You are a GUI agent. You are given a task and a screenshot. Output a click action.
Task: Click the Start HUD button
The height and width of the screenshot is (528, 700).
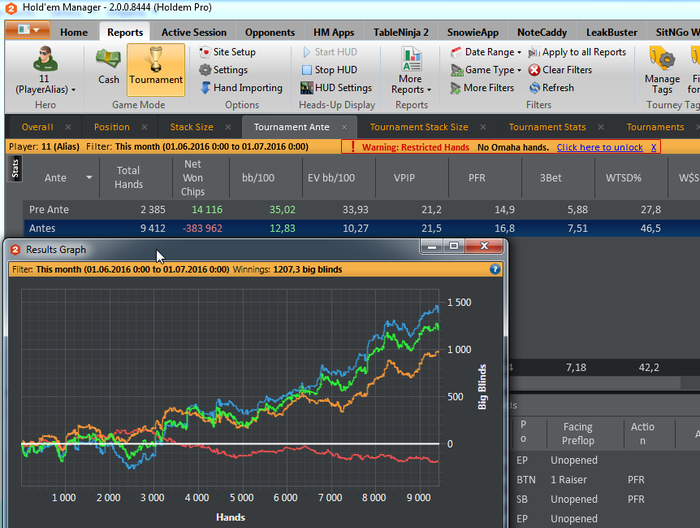(330, 52)
